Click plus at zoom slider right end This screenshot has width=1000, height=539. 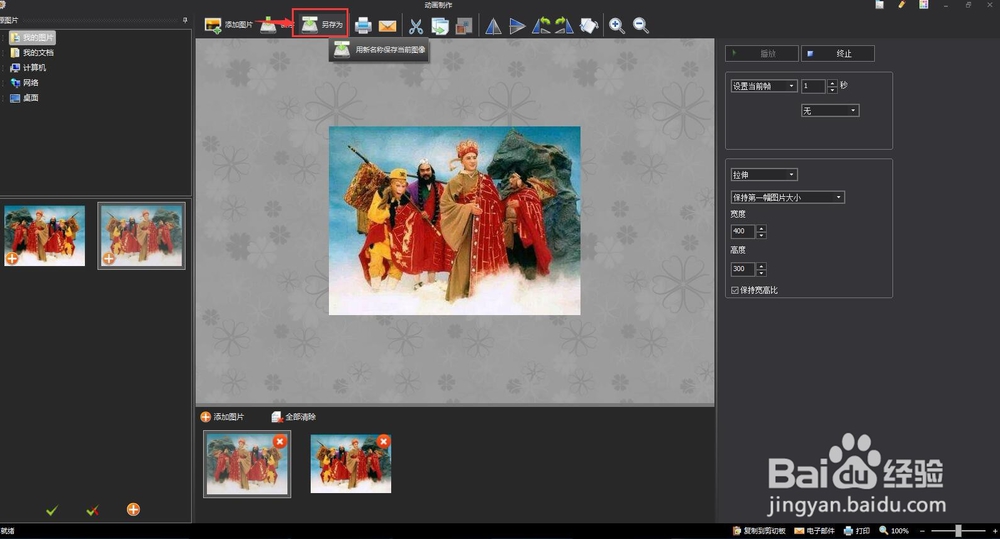pyautogui.click(x=995, y=531)
